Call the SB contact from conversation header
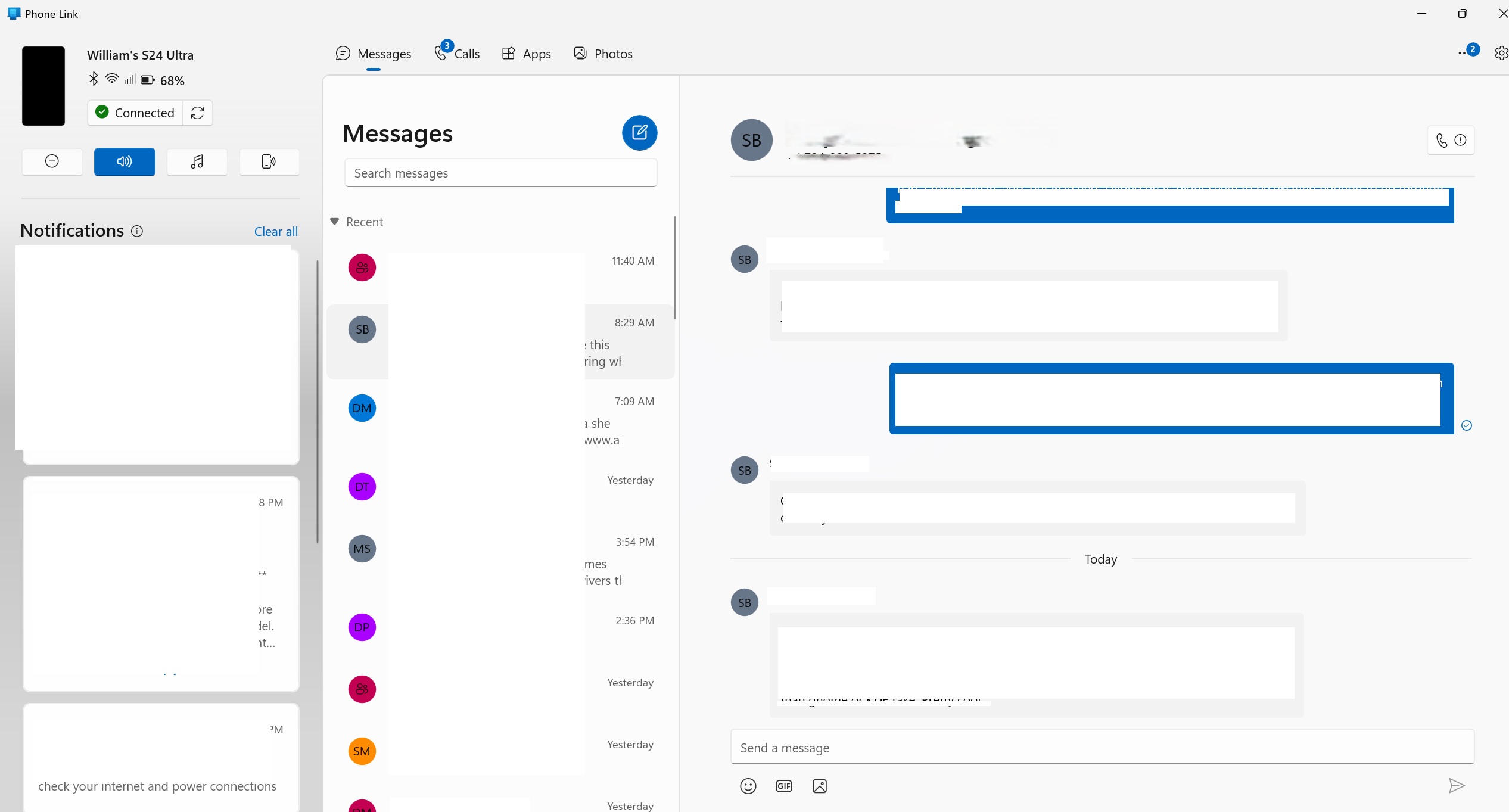1509x812 pixels. tap(1442, 141)
